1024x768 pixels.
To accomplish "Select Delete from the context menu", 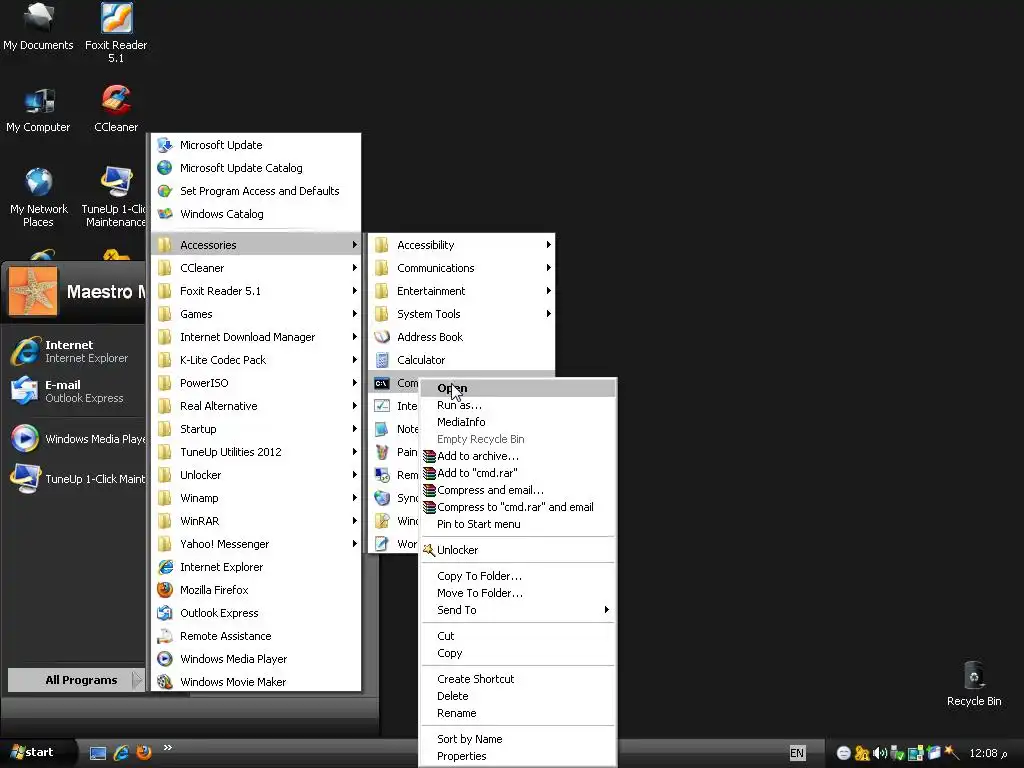I will point(517,696).
